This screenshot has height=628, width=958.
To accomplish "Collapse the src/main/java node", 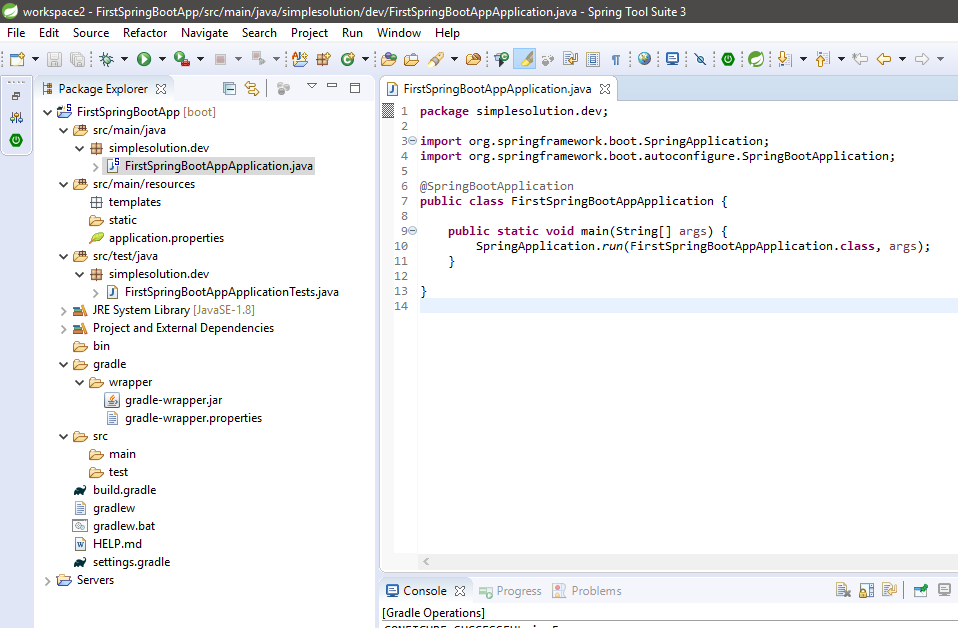I will [63, 129].
